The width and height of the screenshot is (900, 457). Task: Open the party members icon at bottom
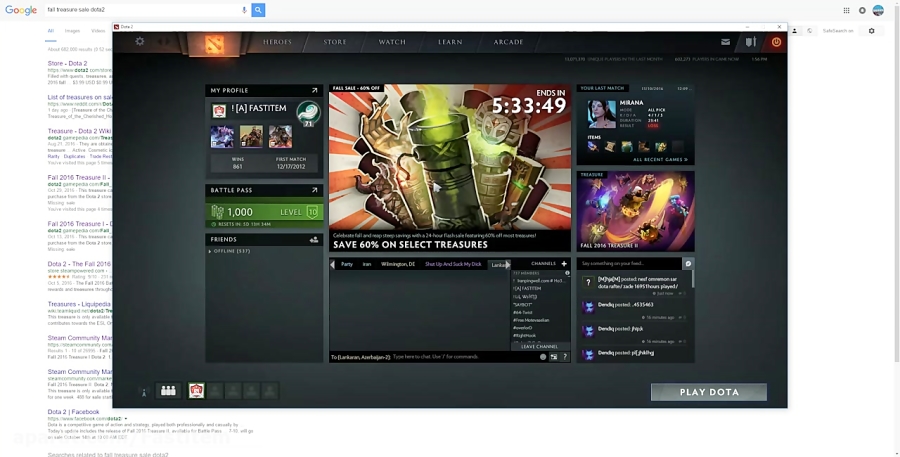168,391
